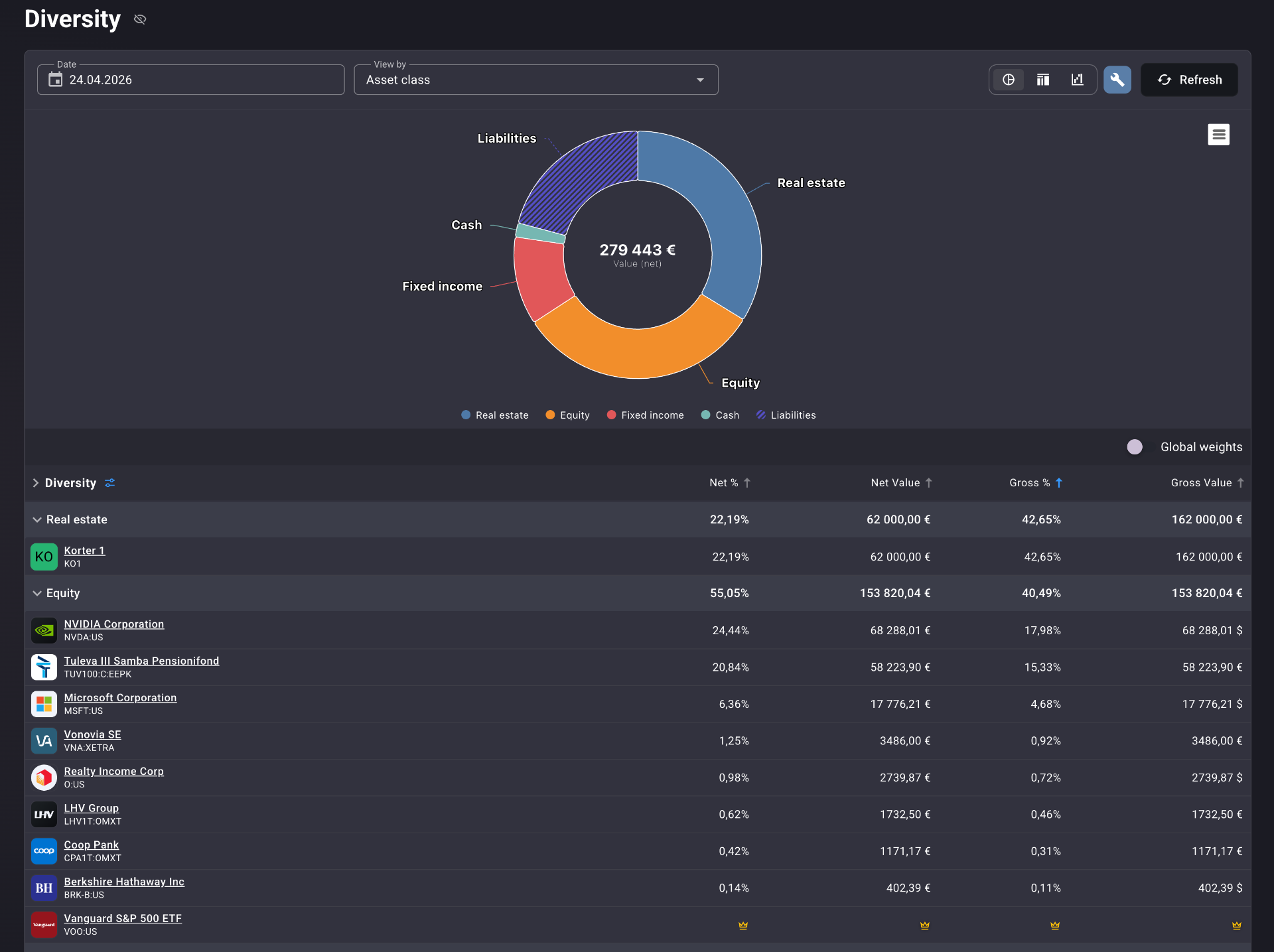
Task: Click the LHV Group logo icon
Action: coord(44,814)
